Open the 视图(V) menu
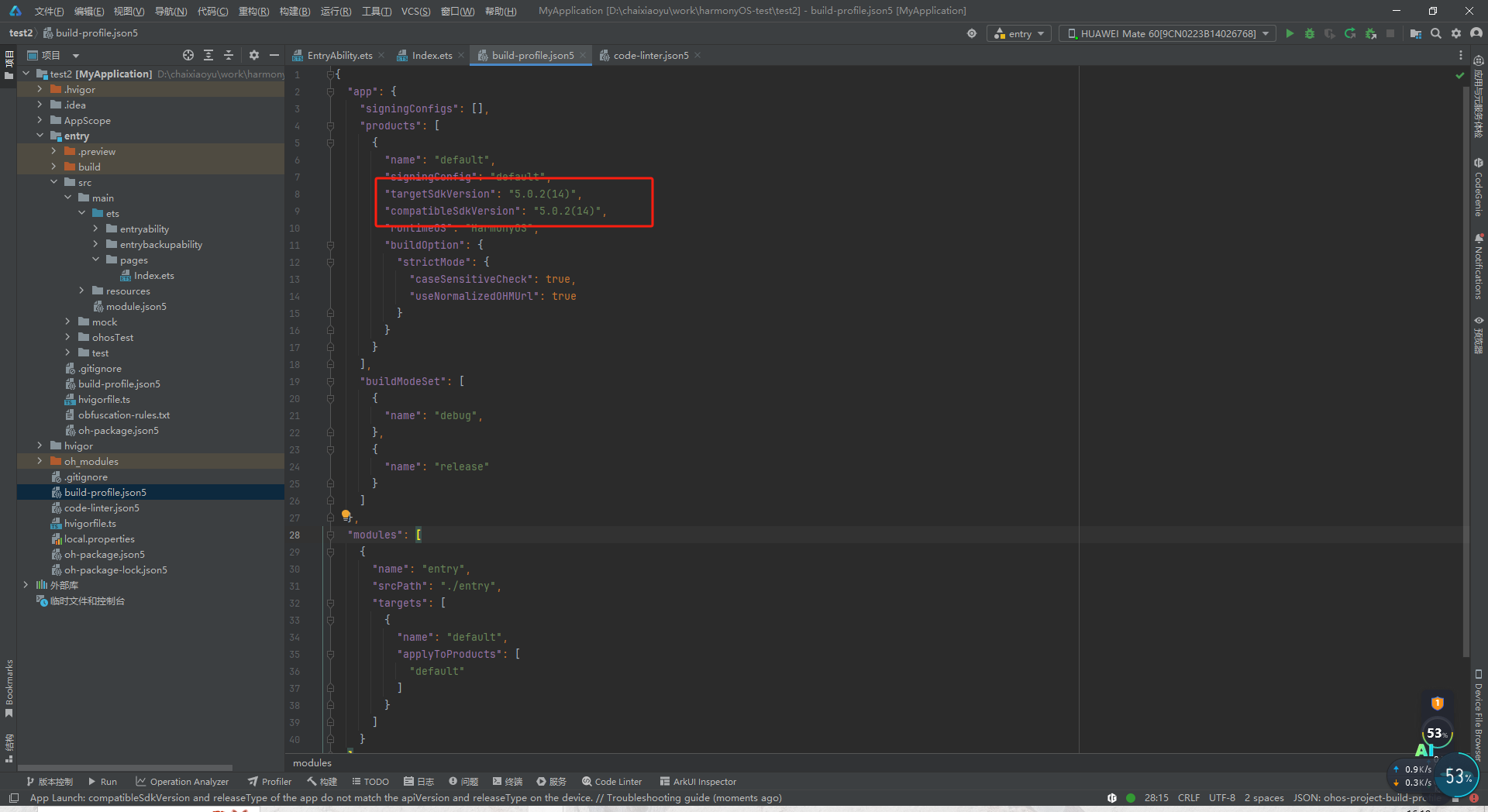1488x812 pixels. pyautogui.click(x=129, y=11)
